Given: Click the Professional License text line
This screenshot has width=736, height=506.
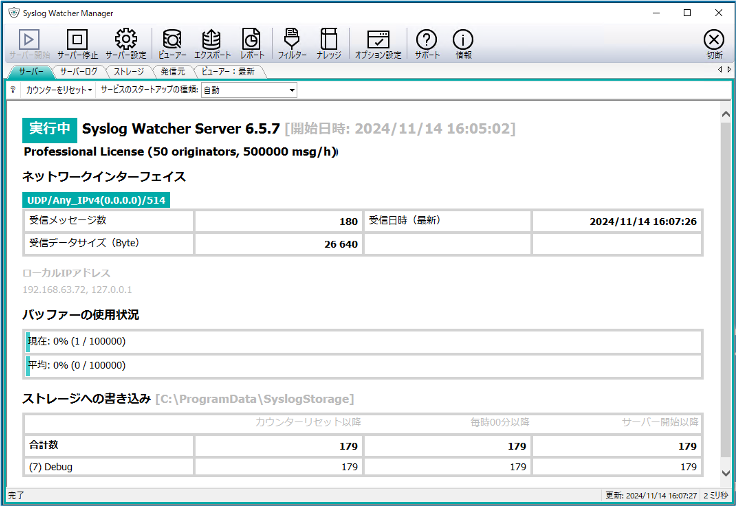Looking at the screenshot, I should pos(181,152).
